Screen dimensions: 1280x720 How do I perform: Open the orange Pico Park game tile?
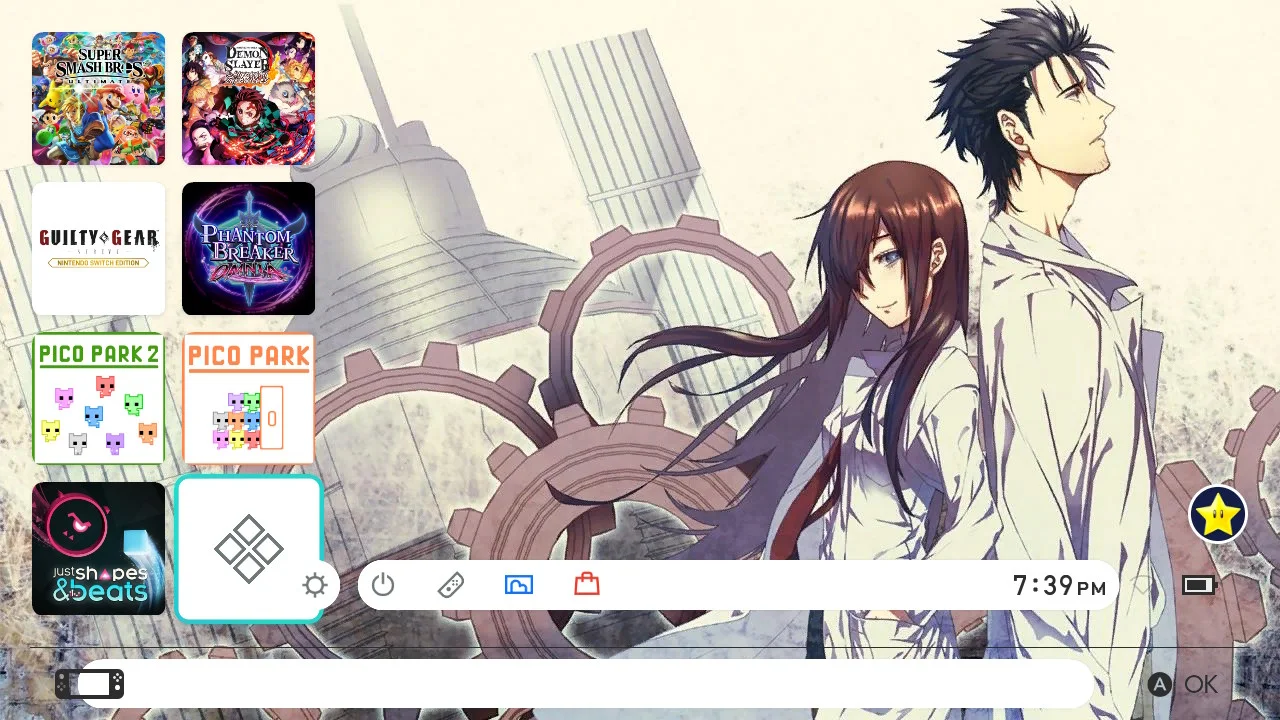248,398
